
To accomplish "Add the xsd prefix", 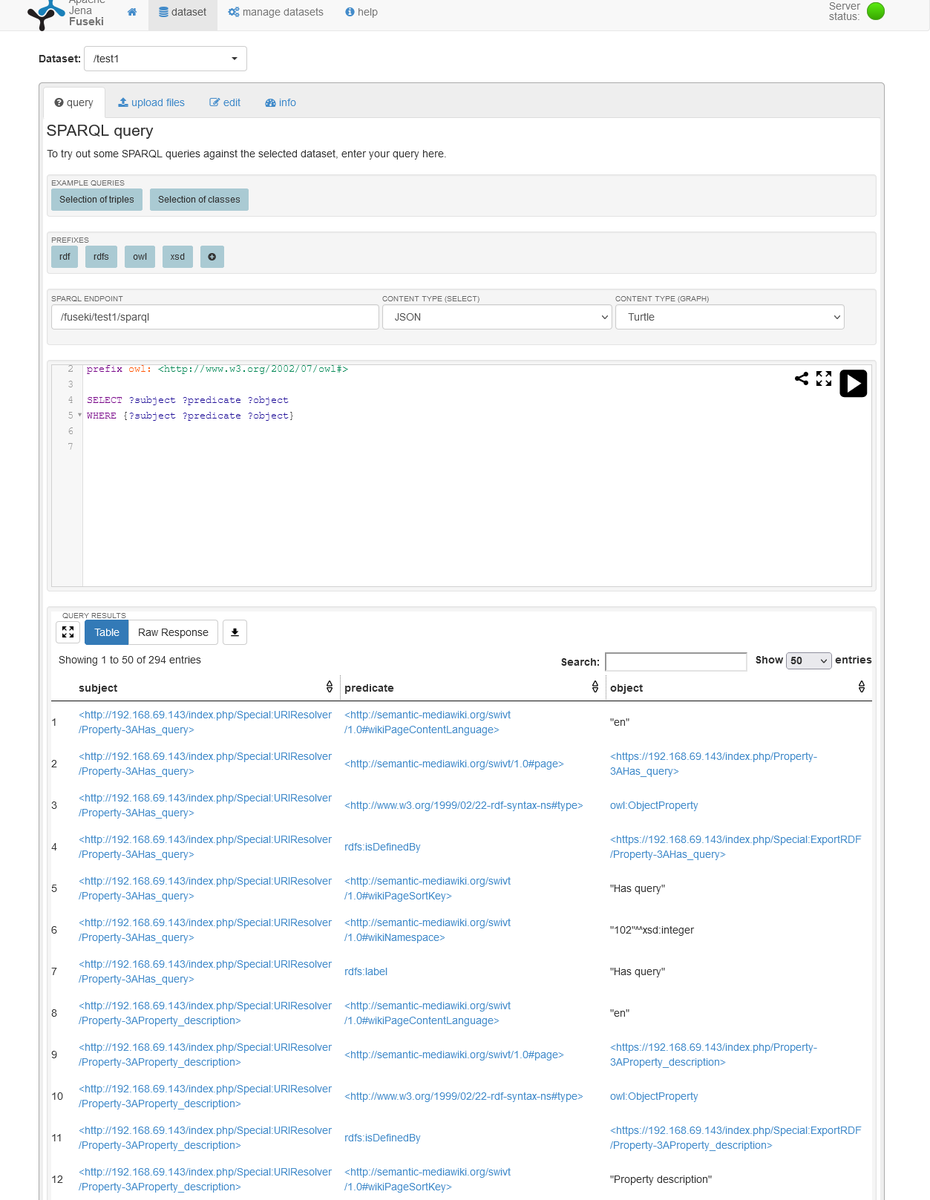I will (177, 257).
